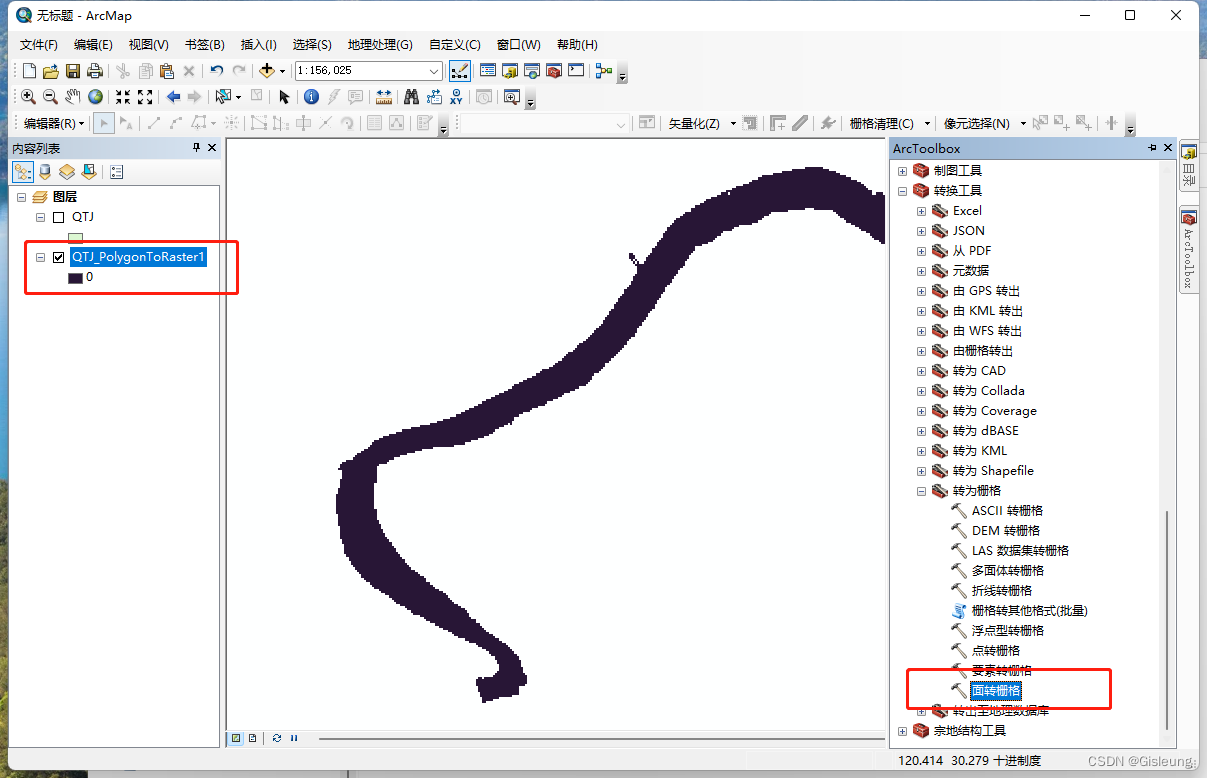Click the Full Extent globe icon
This screenshot has width=1207, height=778.
coord(95,97)
